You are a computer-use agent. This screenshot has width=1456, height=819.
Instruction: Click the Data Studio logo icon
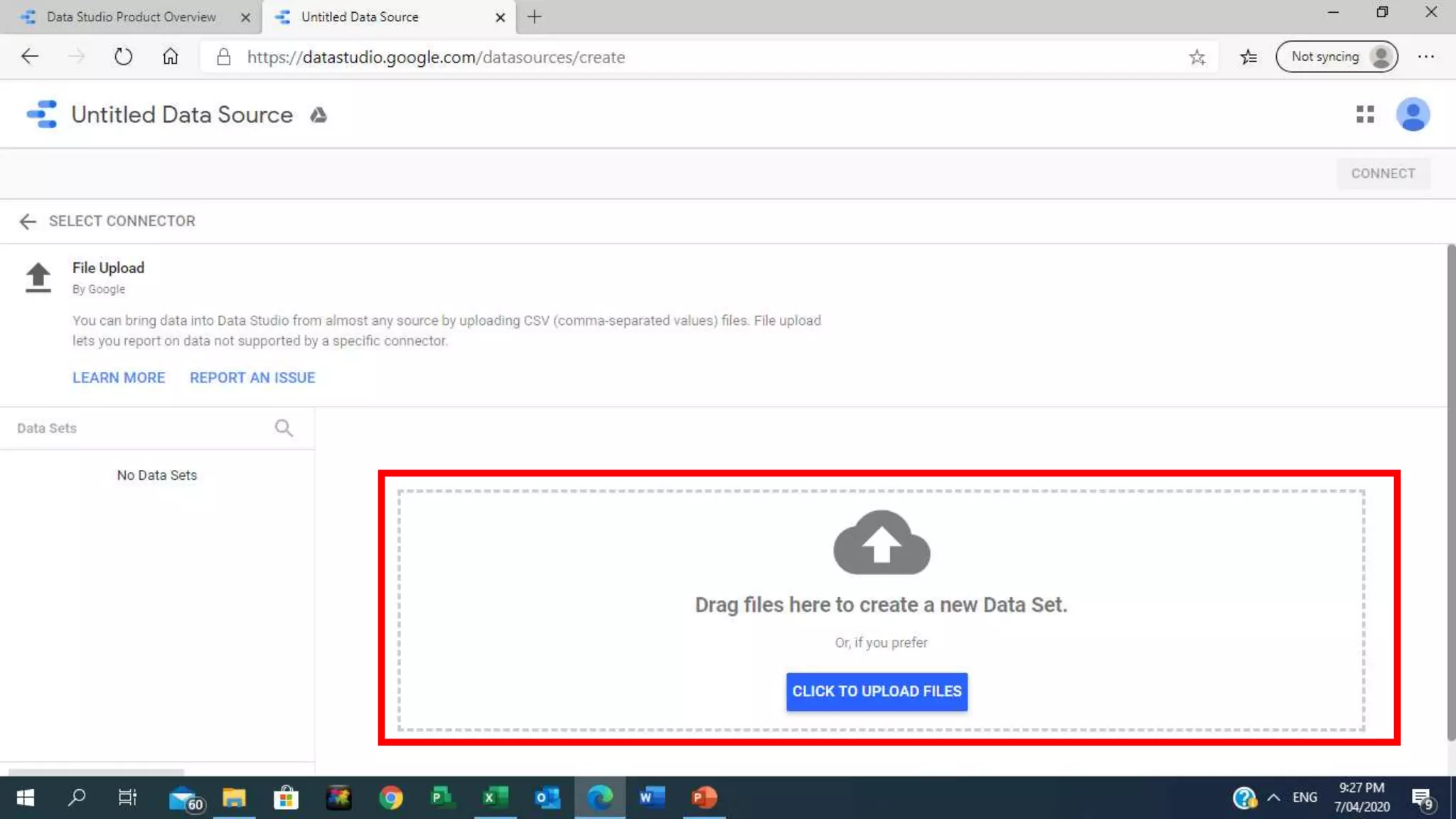tap(42, 114)
